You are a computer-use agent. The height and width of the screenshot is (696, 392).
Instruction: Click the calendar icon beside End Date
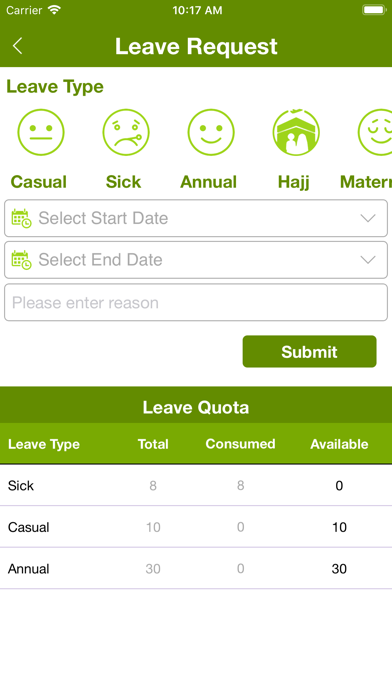pos(21,260)
